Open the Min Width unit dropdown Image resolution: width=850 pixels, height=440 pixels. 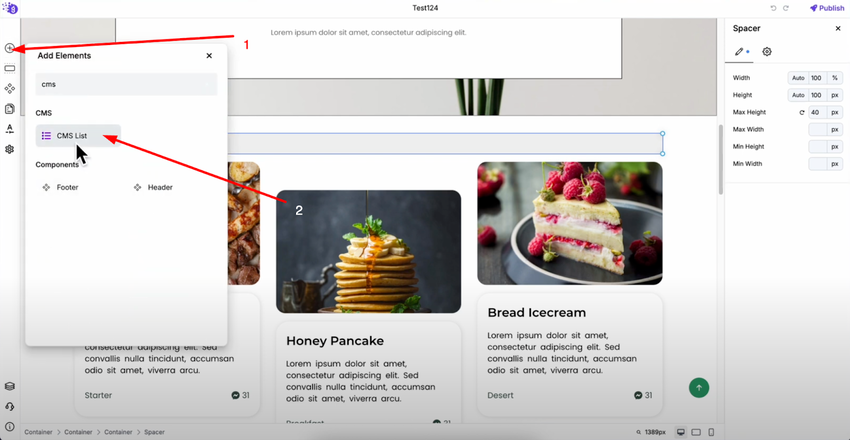point(835,164)
